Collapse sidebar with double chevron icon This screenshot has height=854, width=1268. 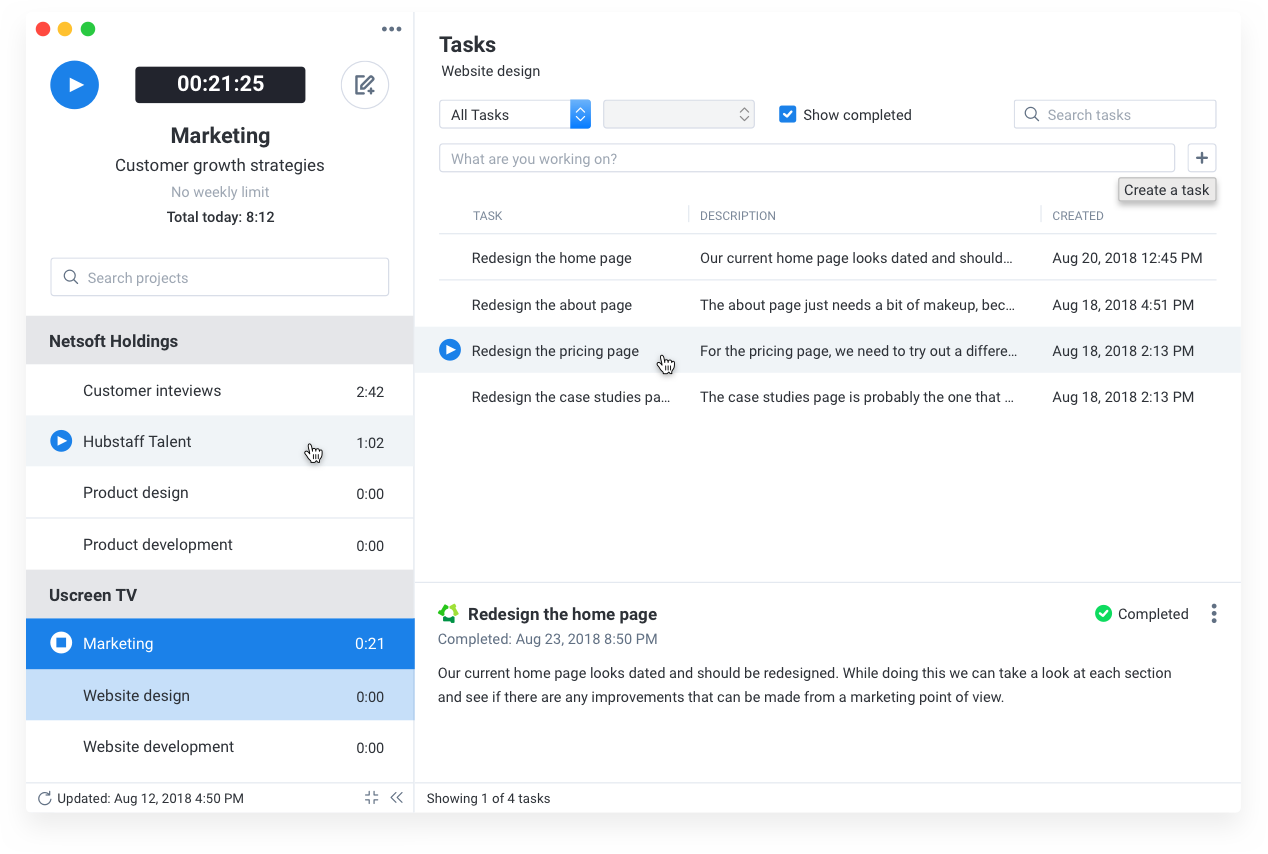pos(397,797)
